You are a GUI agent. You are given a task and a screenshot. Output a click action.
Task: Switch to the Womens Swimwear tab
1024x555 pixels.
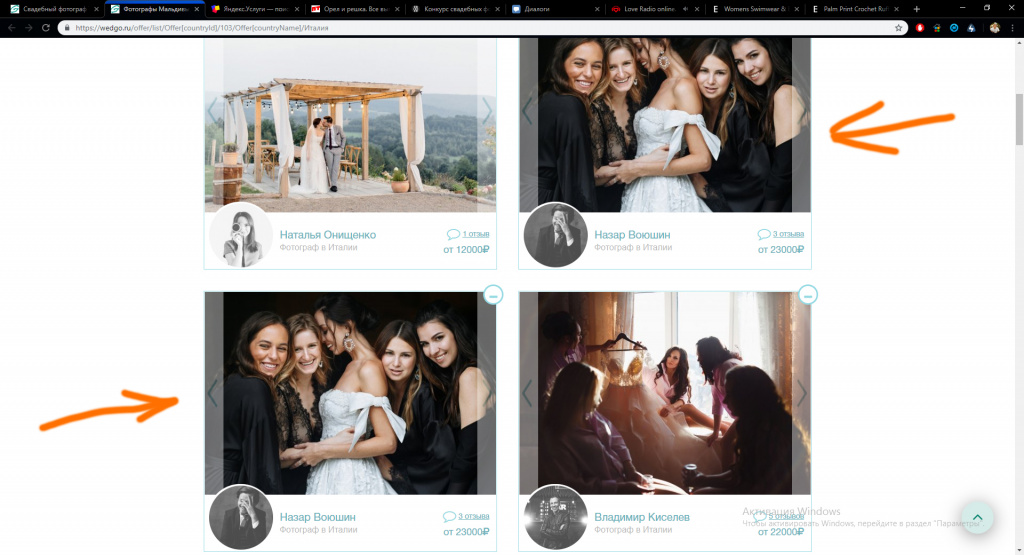(x=750, y=8)
